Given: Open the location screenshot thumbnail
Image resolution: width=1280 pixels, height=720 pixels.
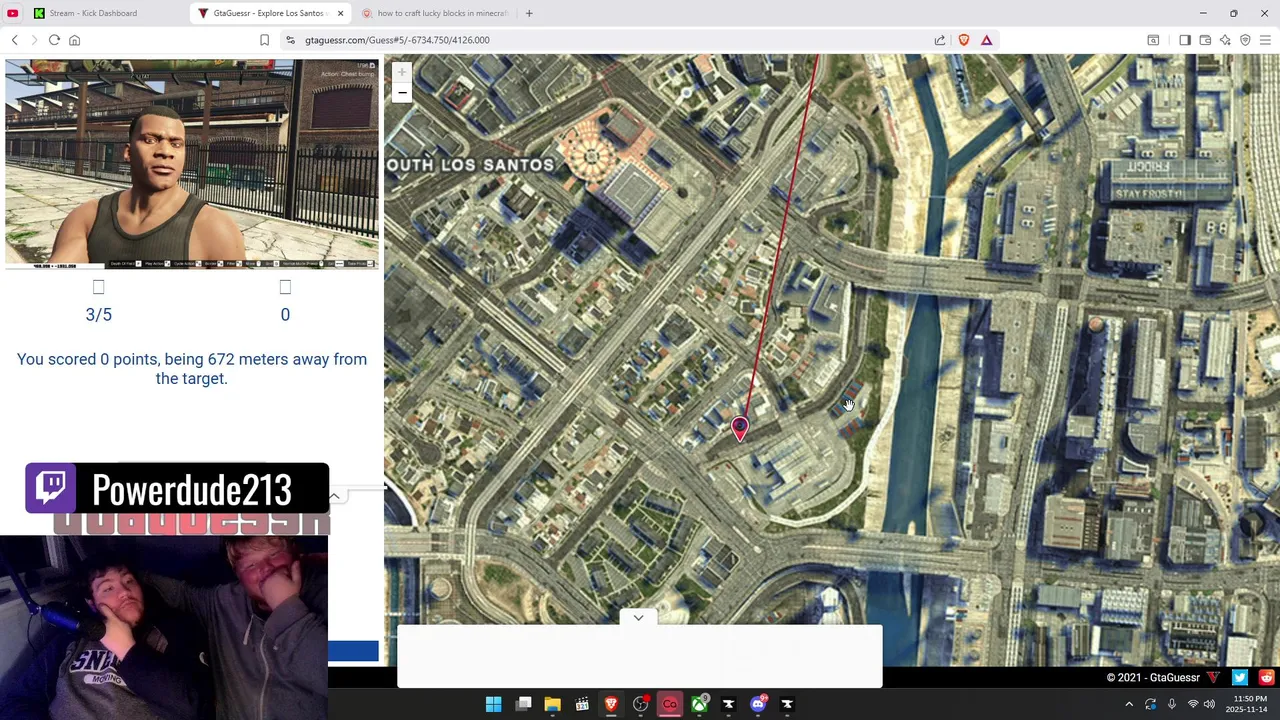Looking at the screenshot, I should [x=192, y=164].
